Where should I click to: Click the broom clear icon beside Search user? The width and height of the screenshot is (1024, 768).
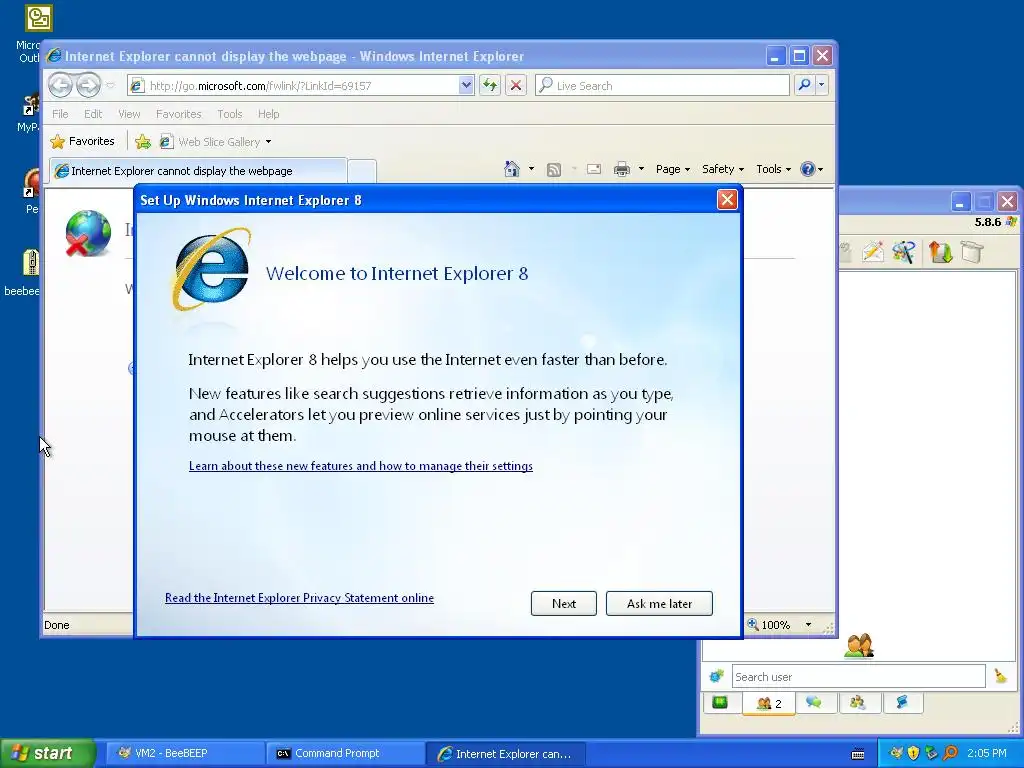(1000, 676)
